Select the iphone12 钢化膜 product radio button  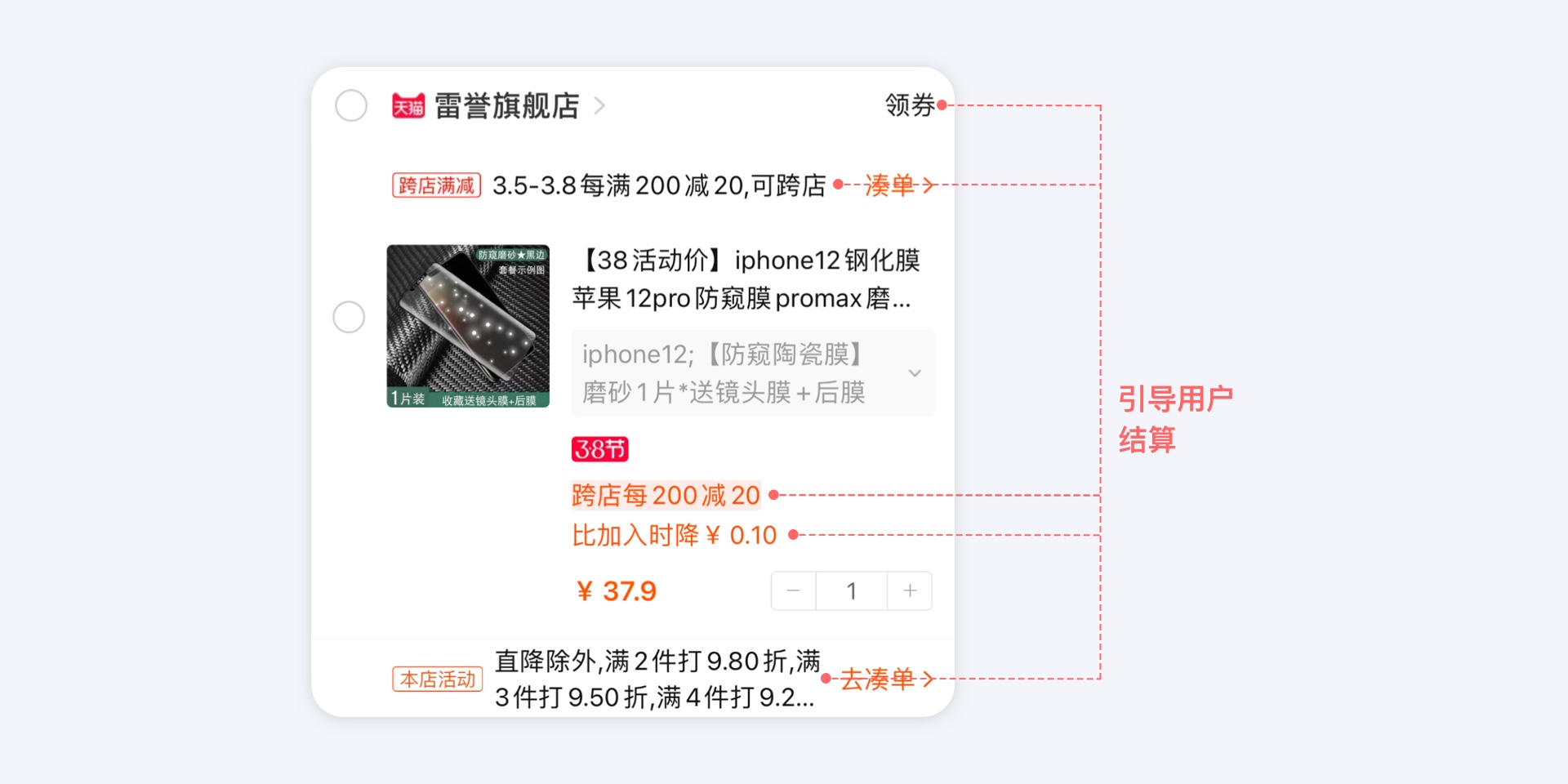(349, 317)
